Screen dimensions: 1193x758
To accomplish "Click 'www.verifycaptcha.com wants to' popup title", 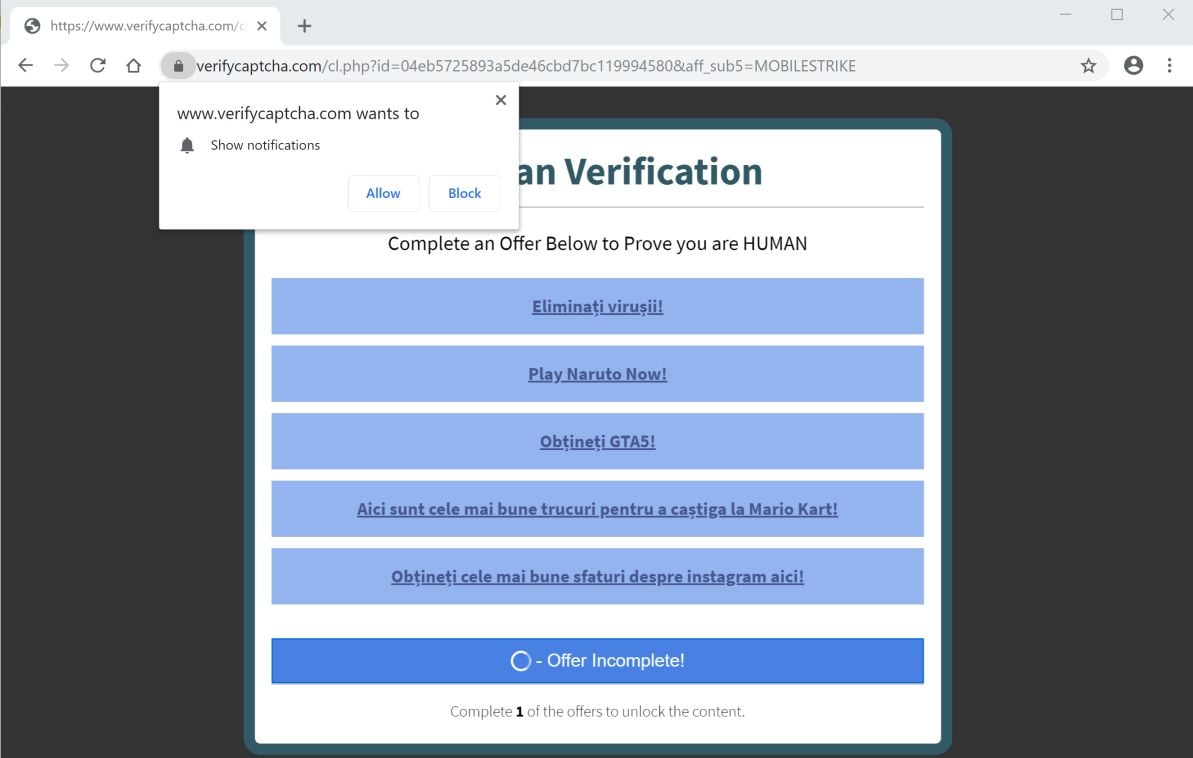I will [298, 113].
